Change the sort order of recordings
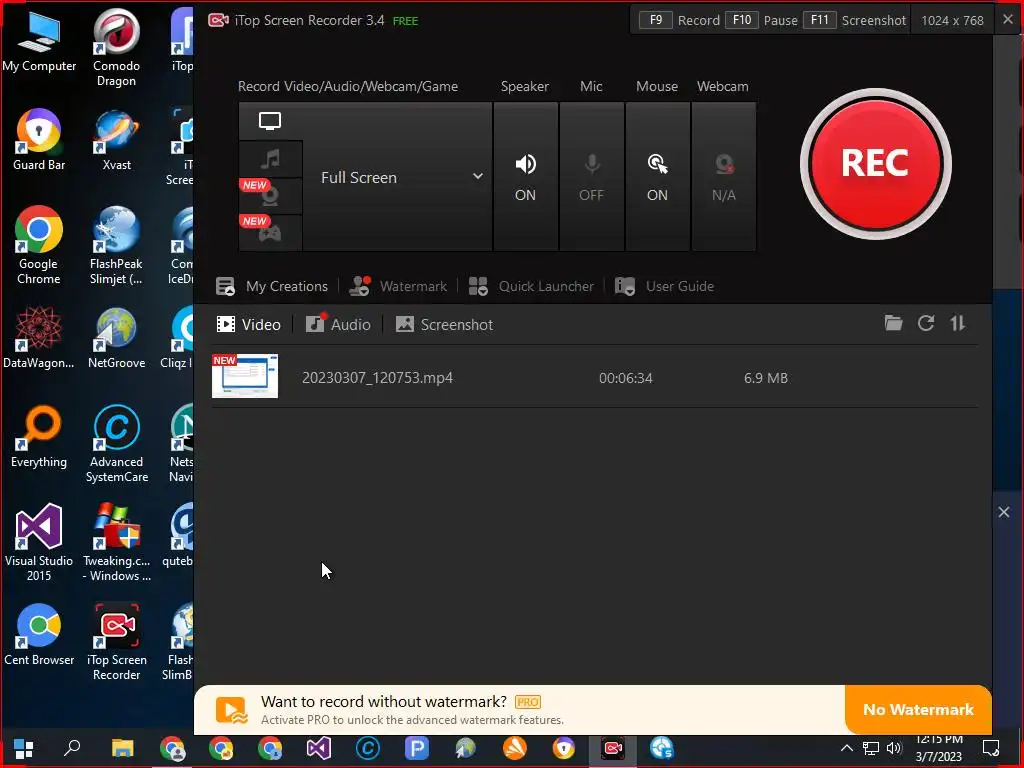 tap(957, 323)
